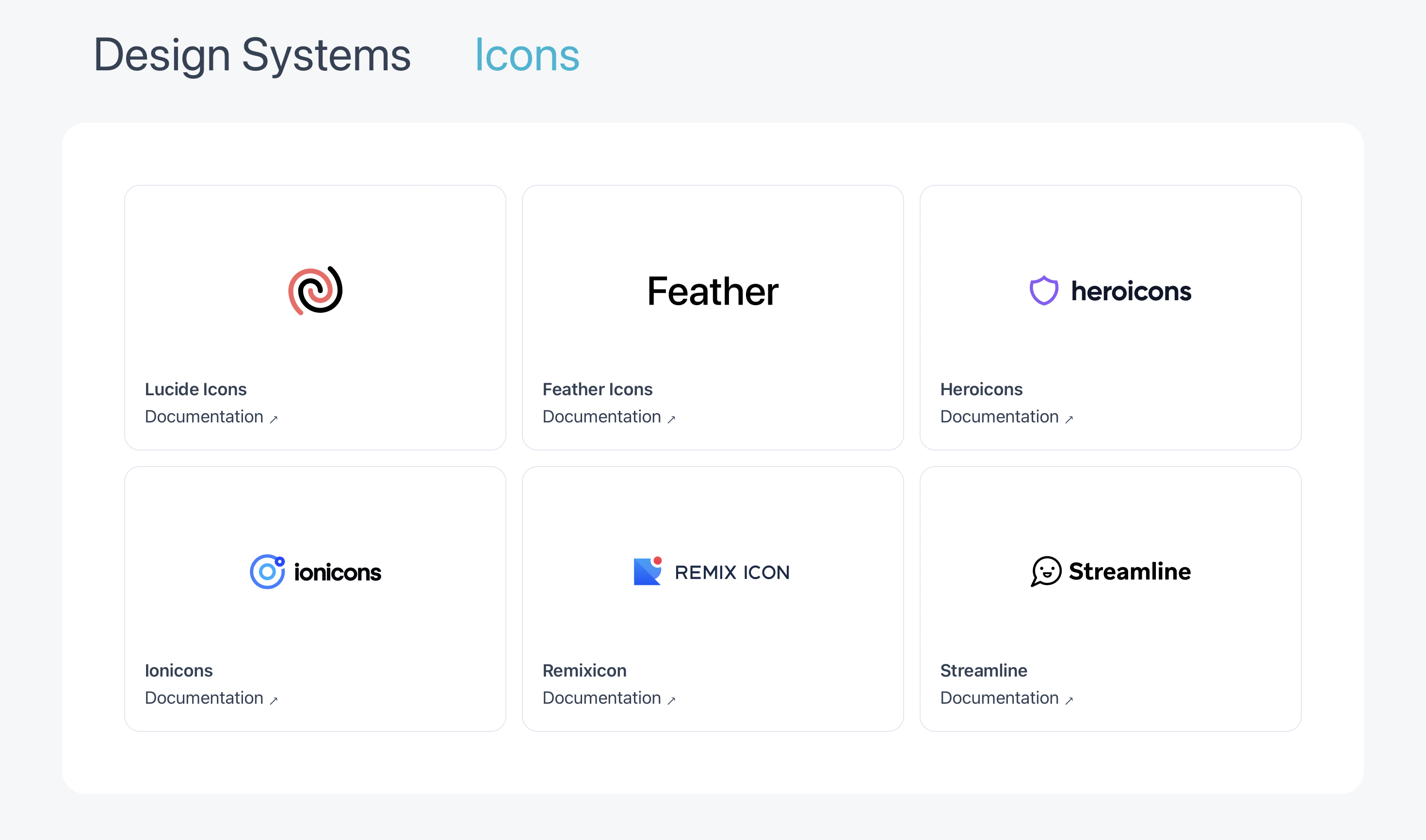The image size is (1426, 840).
Task: Click the Heroicons purple shield icon
Action: pyautogui.click(x=1044, y=291)
